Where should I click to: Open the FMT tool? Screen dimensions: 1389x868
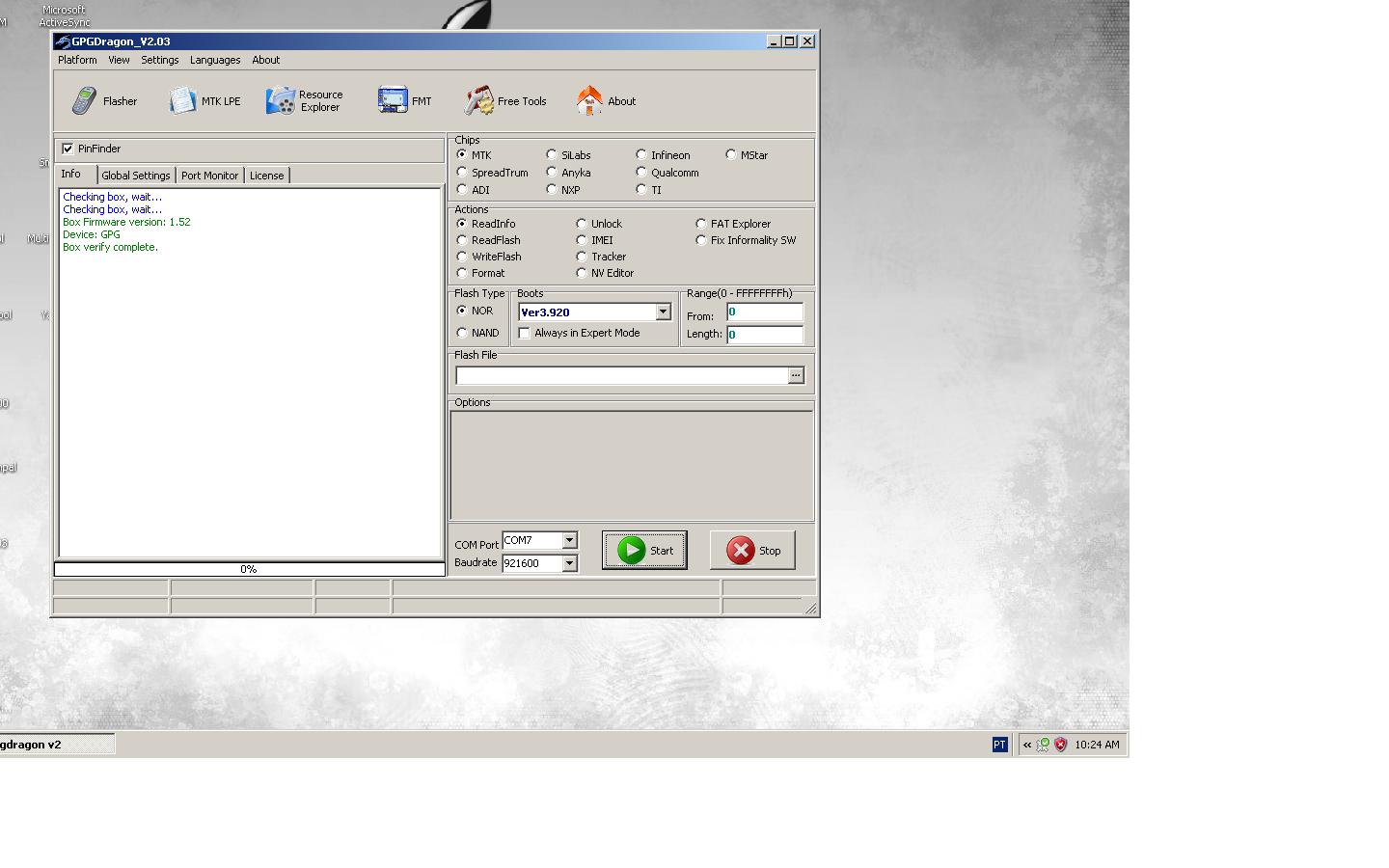point(405,100)
